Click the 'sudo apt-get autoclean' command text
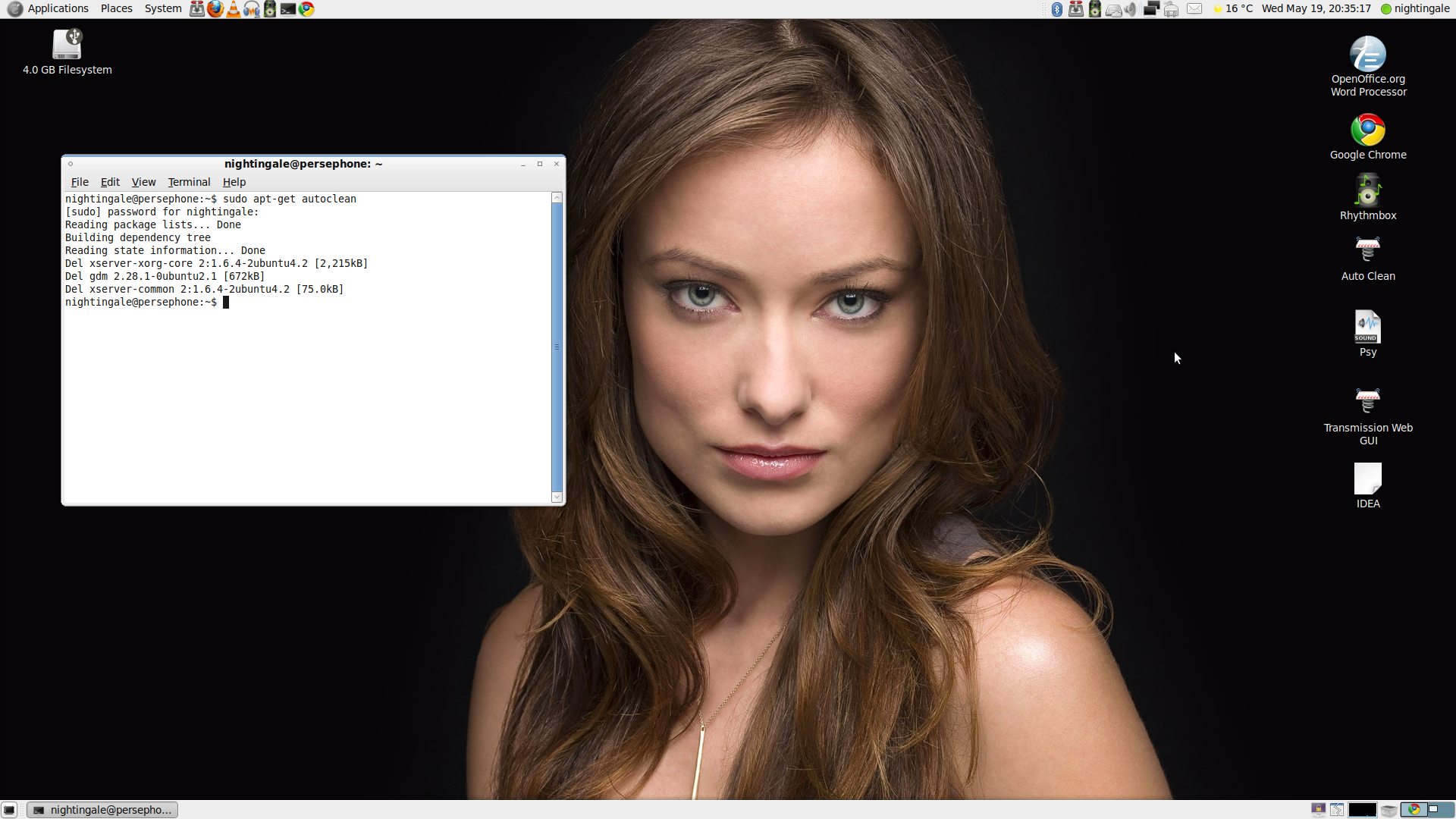 coord(289,199)
